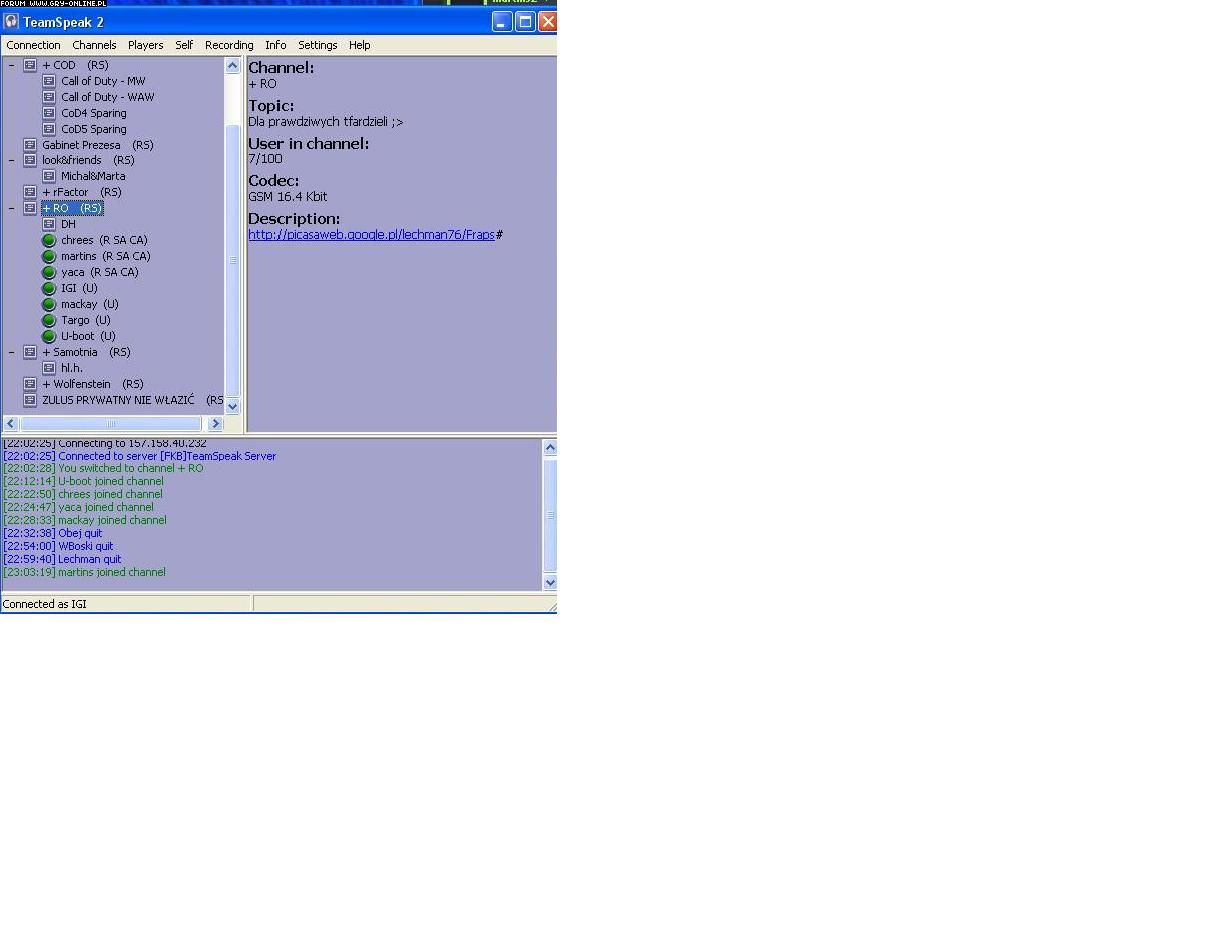Collapse the COD channel tree

coord(12,65)
